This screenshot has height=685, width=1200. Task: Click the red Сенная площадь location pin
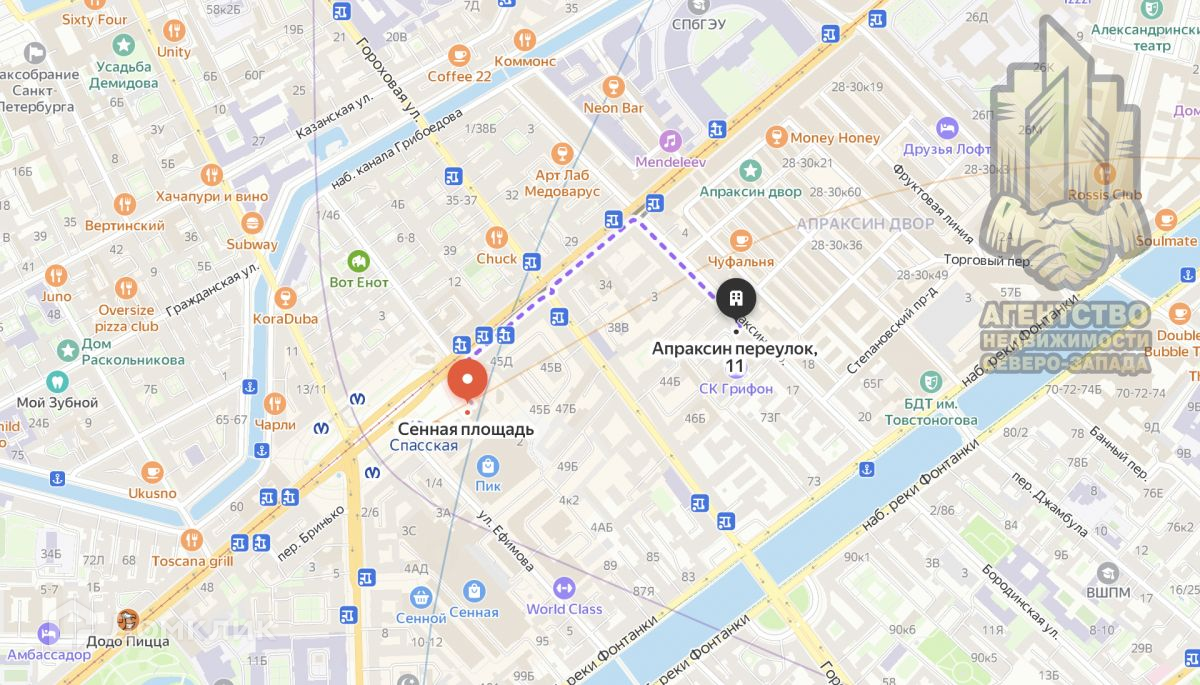[466, 381]
